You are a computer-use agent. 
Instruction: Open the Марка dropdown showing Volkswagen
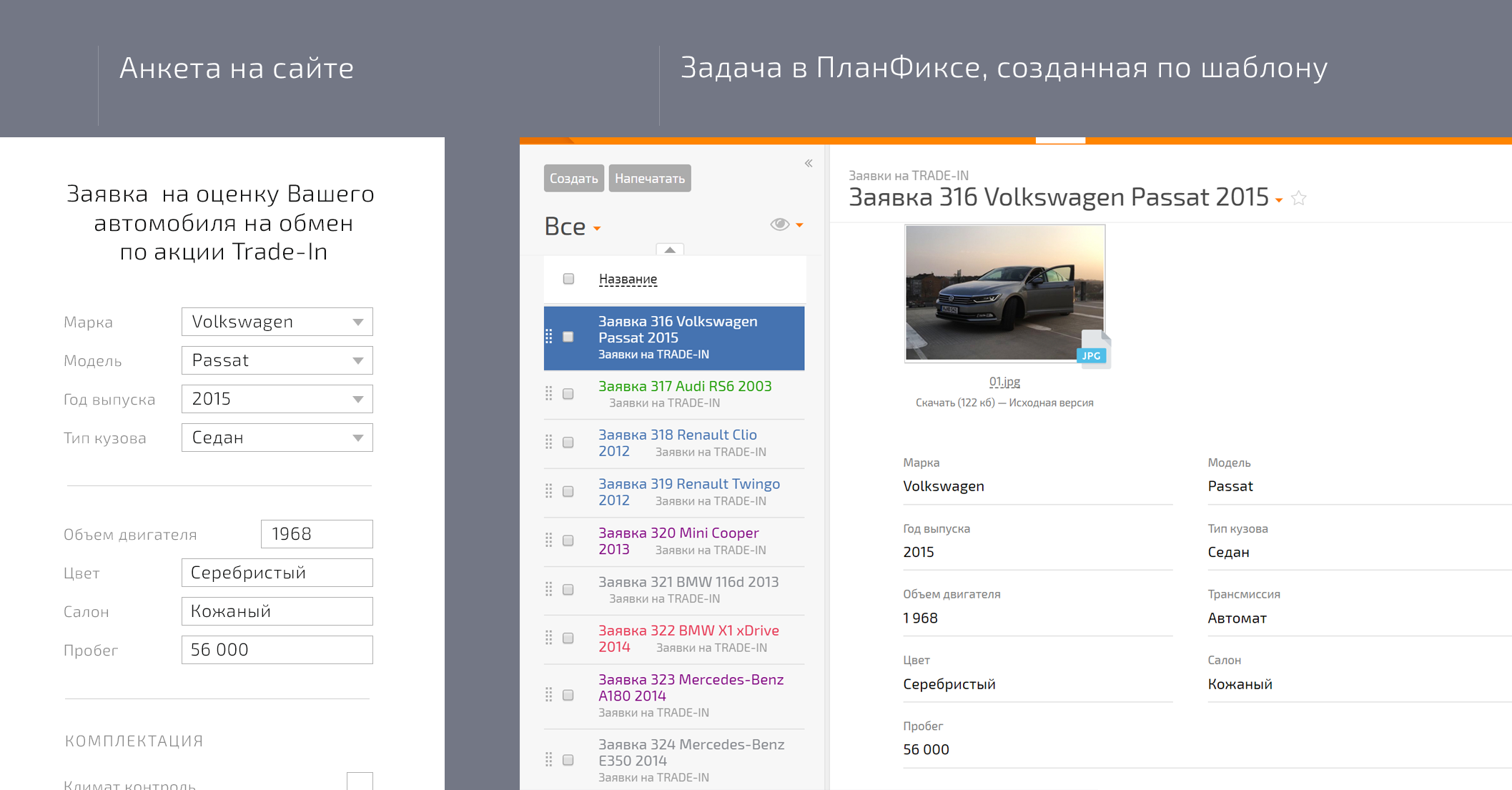pyautogui.click(x=277, y=322)
